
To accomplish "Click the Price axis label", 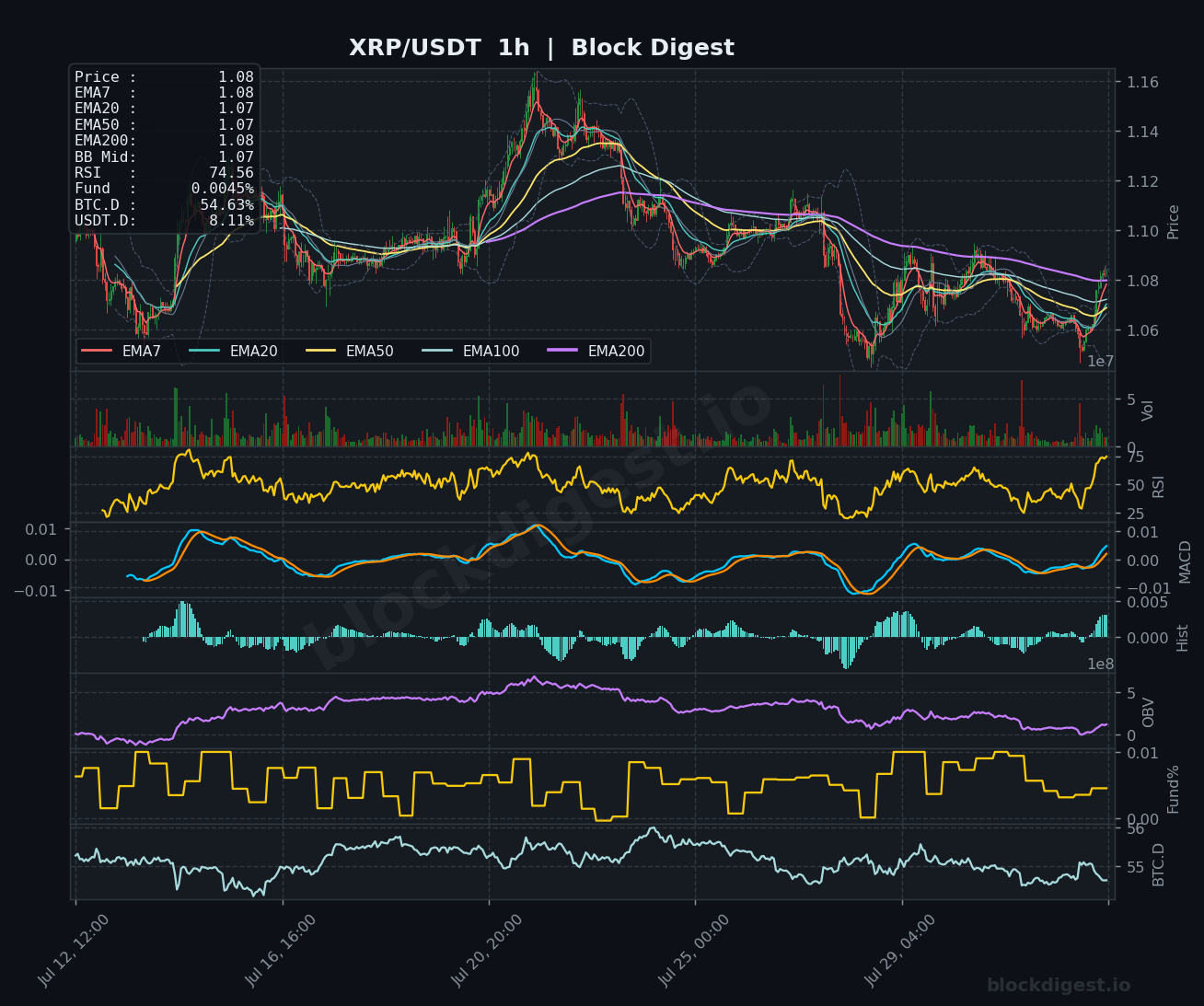I will pos(1173,222).
